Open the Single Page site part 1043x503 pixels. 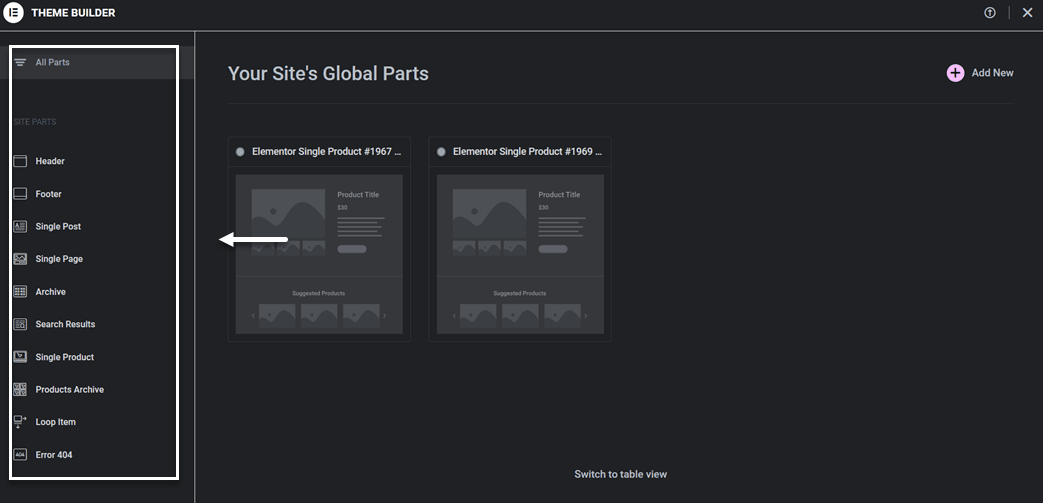point(59,259)
